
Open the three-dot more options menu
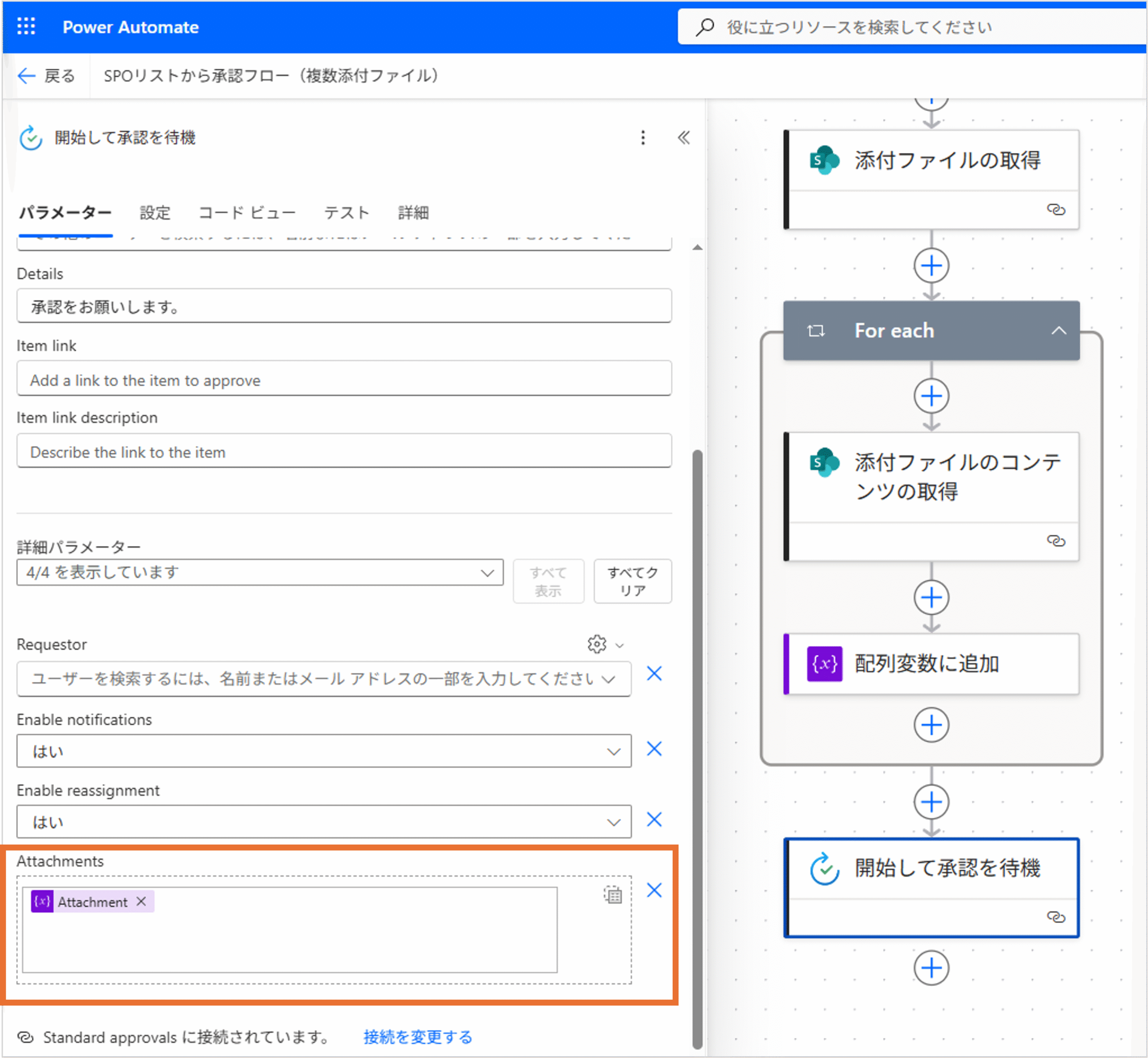pos(643,137)
